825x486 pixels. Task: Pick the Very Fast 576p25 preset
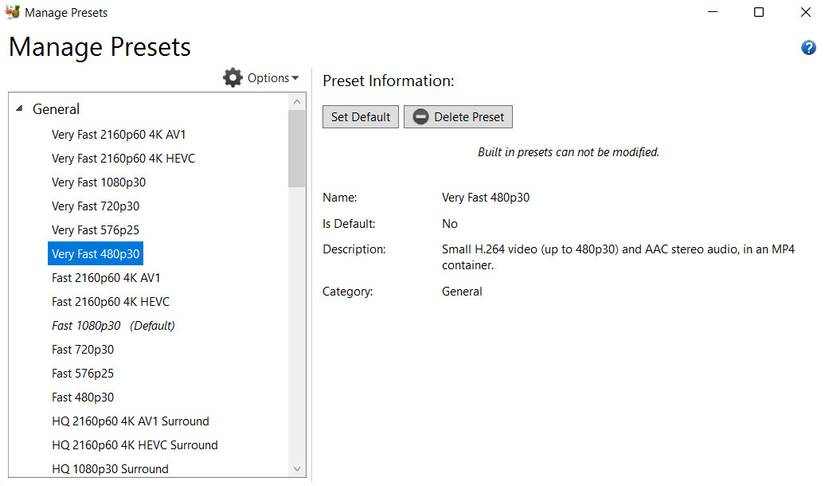click(95, 230)
